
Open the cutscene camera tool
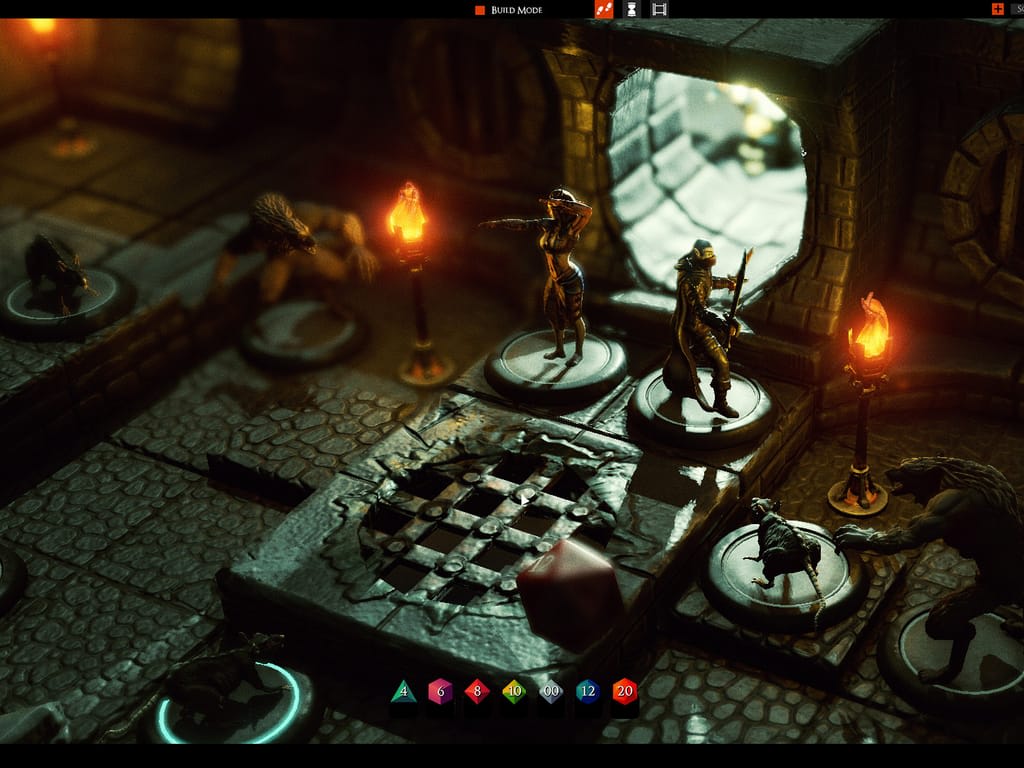pos(658,8)
